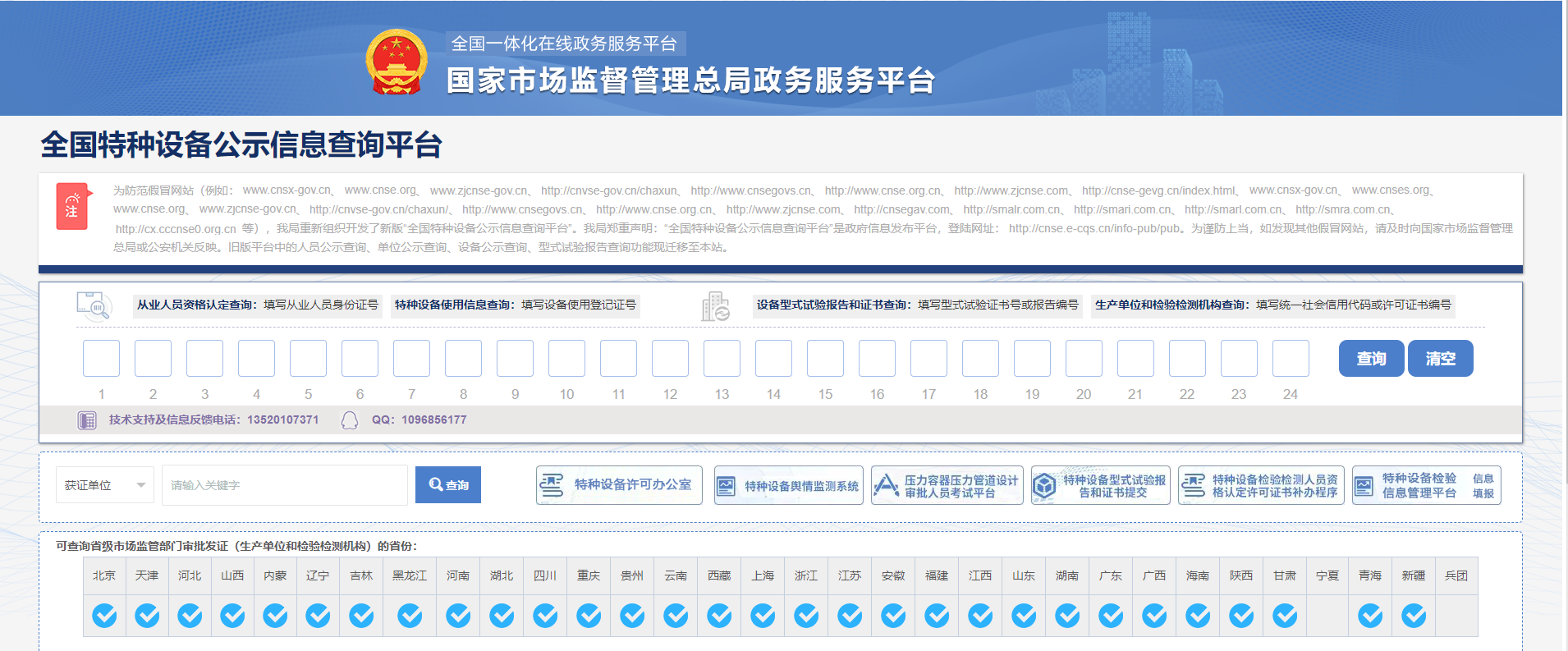Click the QQ bell icon

point(350,420)
